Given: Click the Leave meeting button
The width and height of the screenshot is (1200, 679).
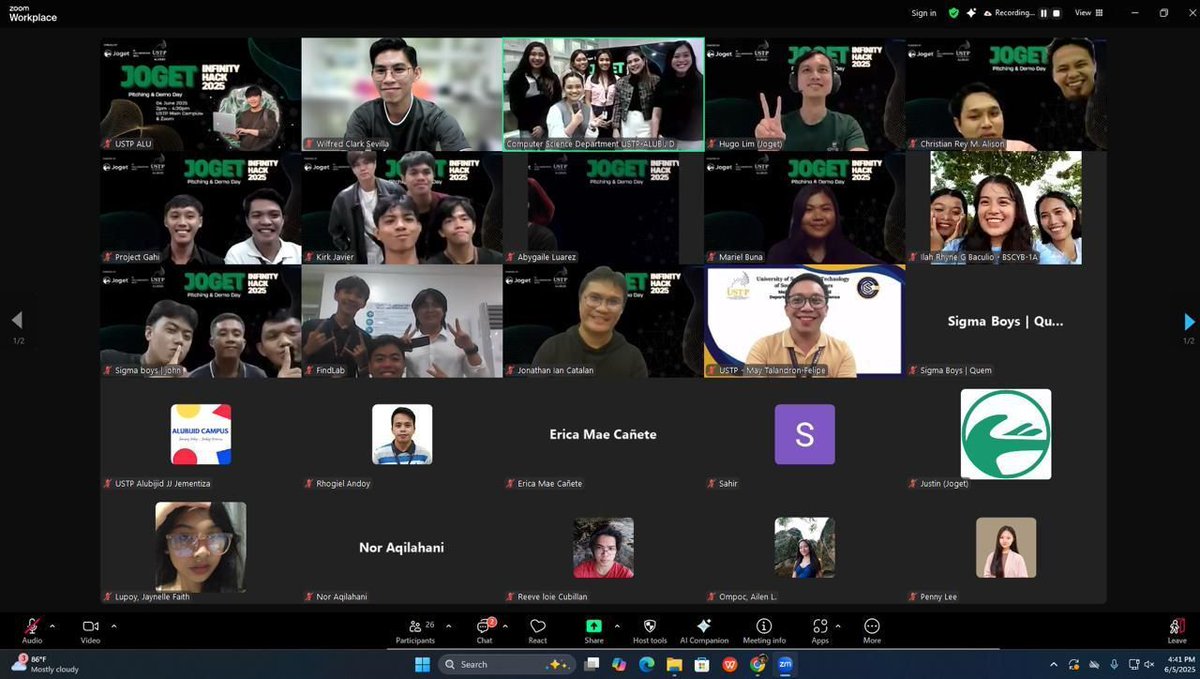Looking at the screenshot, I should click(x=1177, y=630).
